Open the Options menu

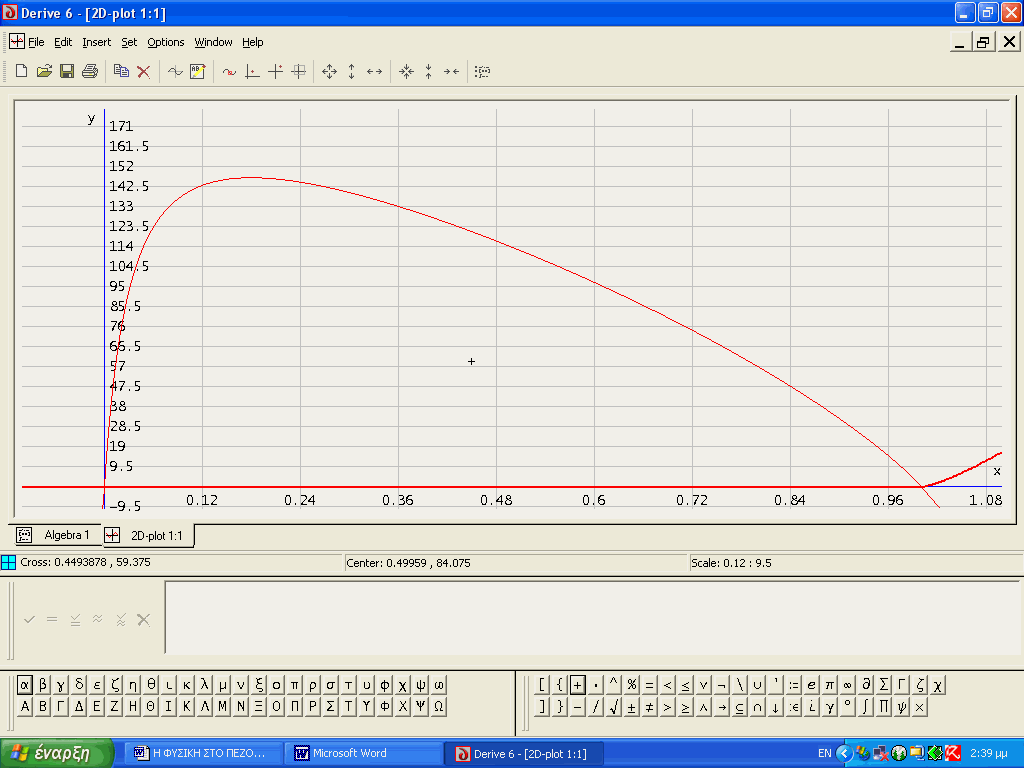coord(166,42)
